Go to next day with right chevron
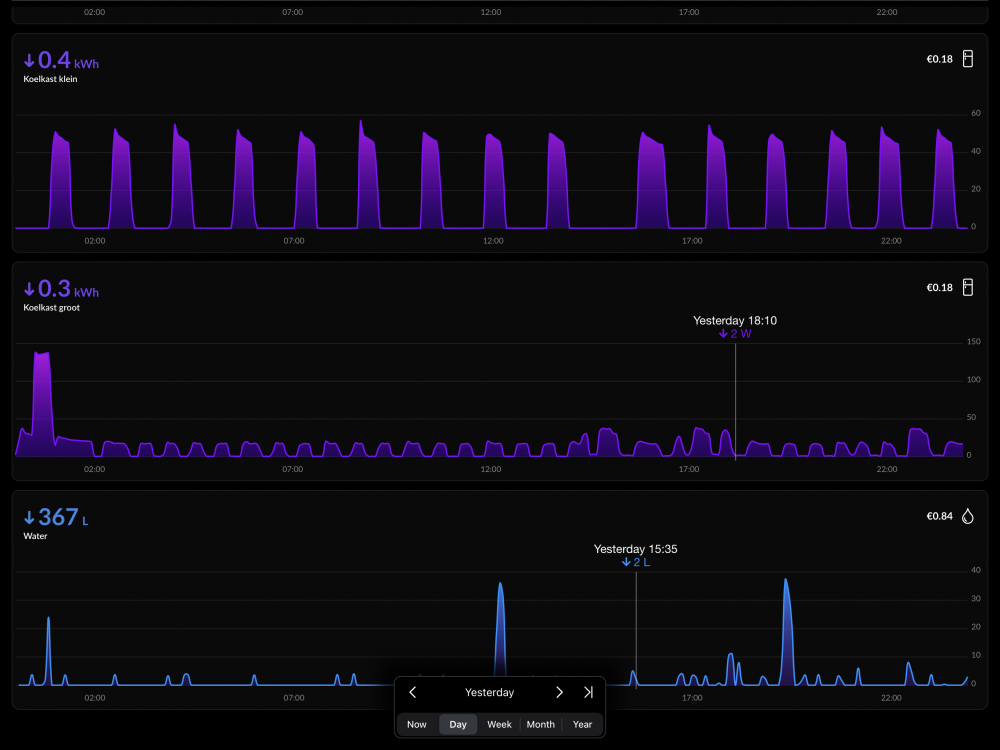The height and width of the screenshot is (750, 1000). pos(559,692)
